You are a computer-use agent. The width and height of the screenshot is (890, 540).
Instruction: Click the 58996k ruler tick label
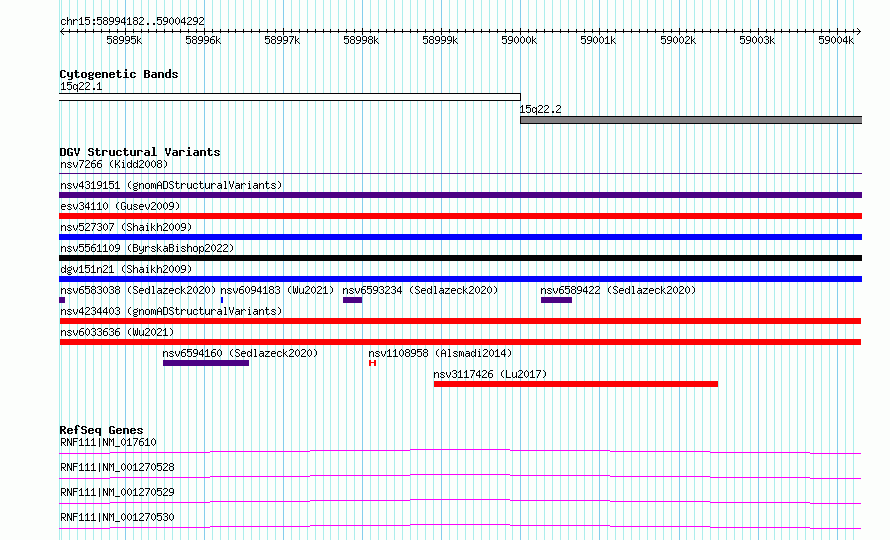(203, 40)
